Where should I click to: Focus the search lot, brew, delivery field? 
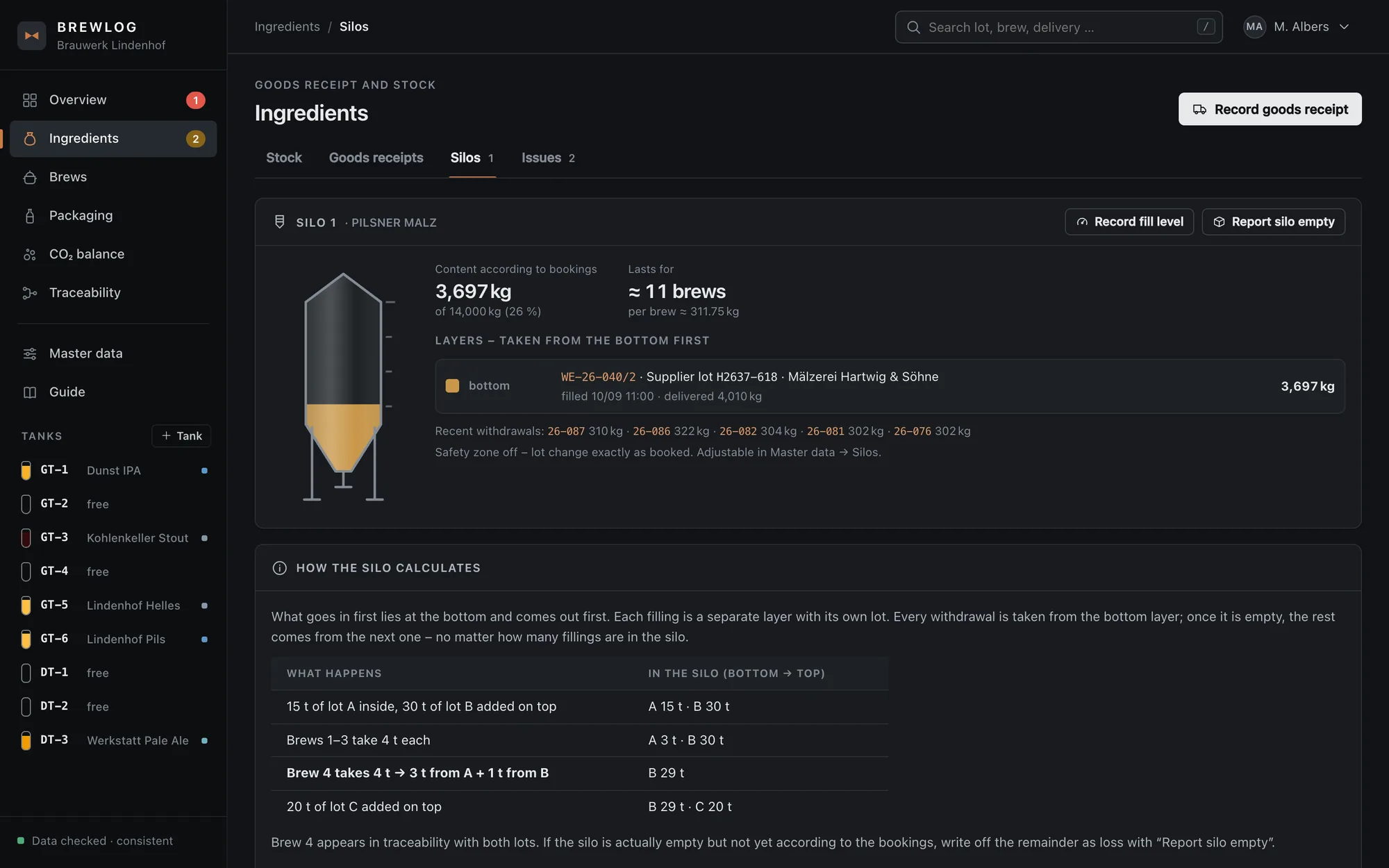1058,27
